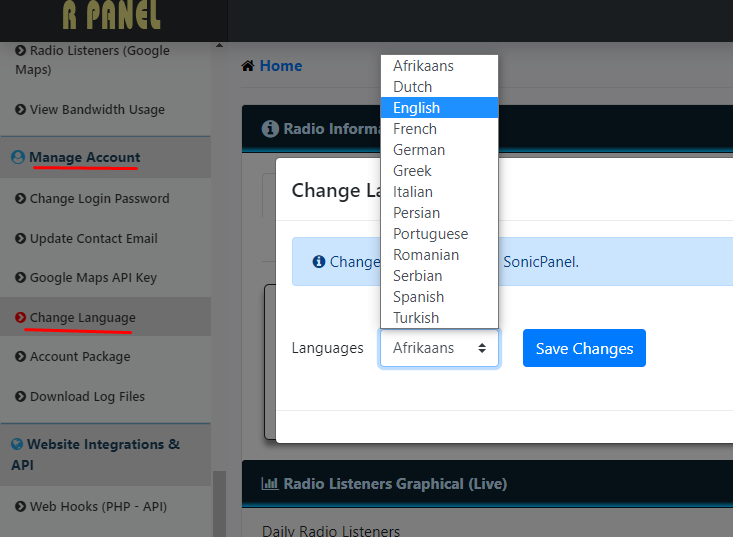The height and width of the screenshot is (537, 733).
Task: Open Web Hooks (PHP - API) link
Action: 98,507
